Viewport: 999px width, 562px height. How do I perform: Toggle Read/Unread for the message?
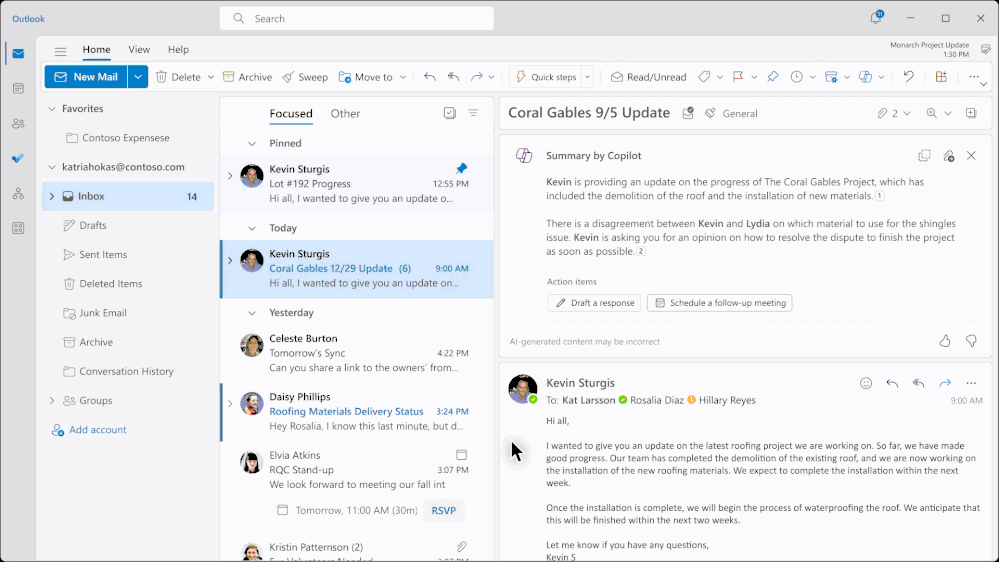click(x=649, y=77)
